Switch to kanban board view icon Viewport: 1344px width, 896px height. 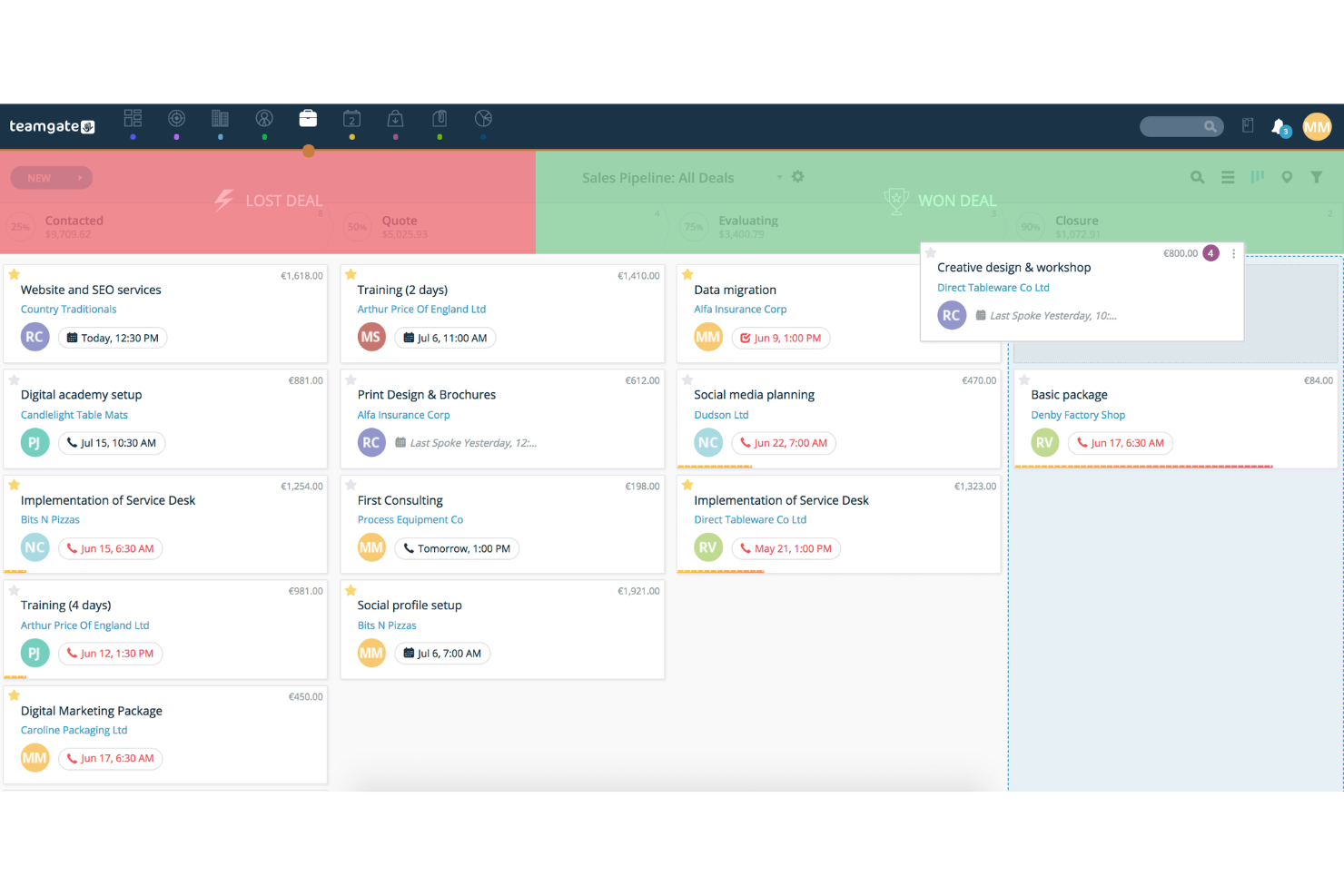1258,177
